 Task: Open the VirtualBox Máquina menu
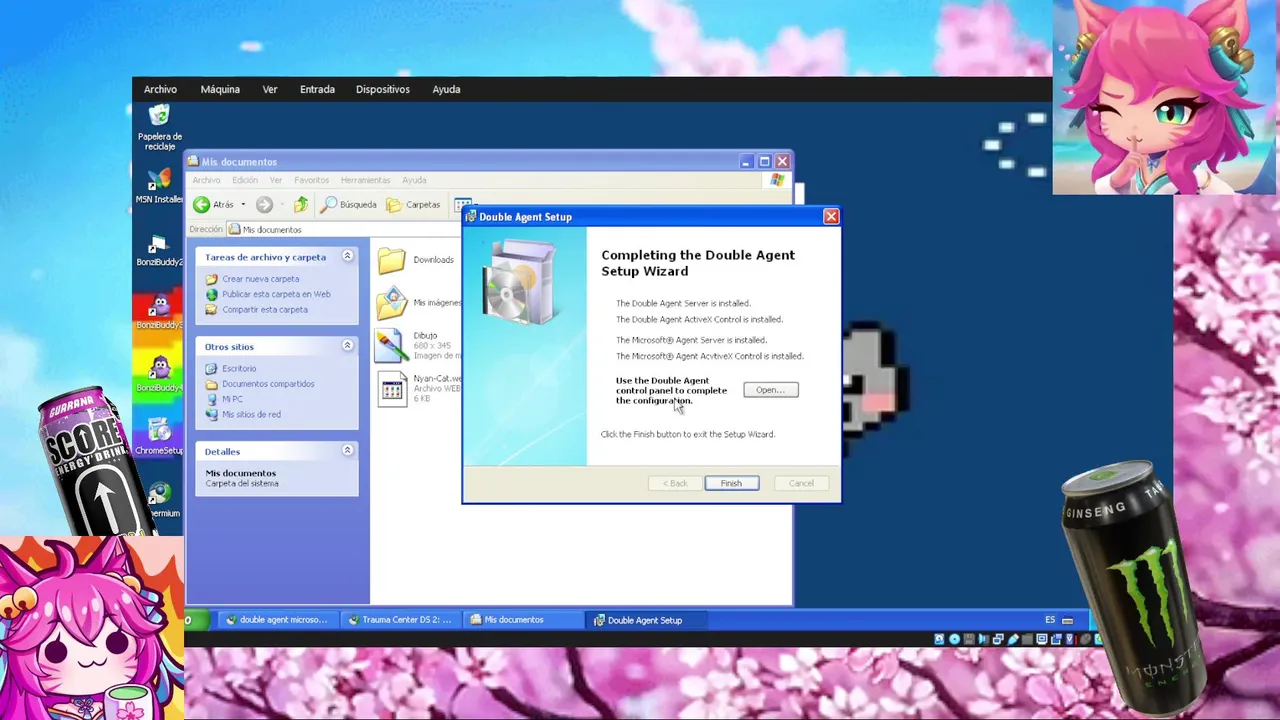(x=220, y=89)
